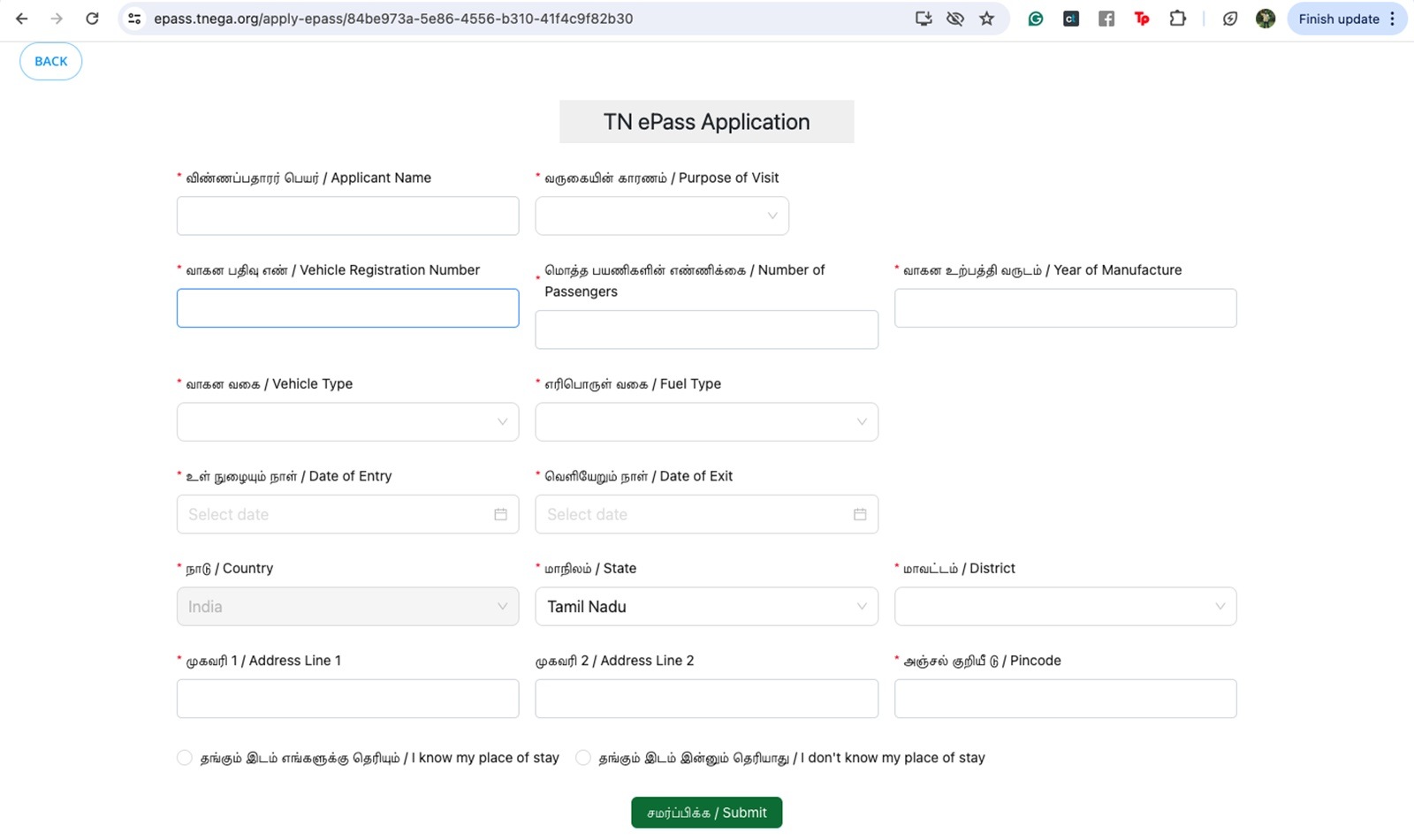Click the browser reload page icon
The height and width of the screenshot is (840, 1414).
(x=92, y=19)
